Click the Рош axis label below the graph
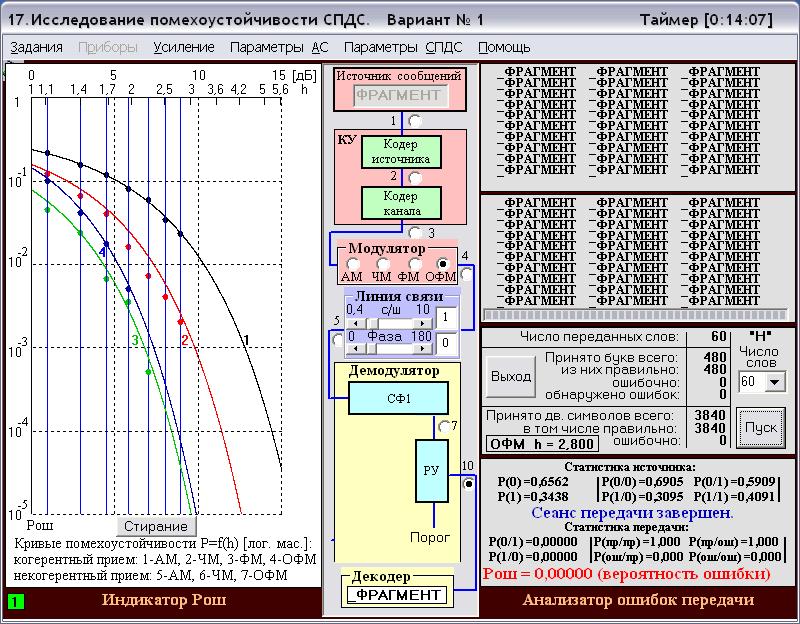 pos(39,525)
